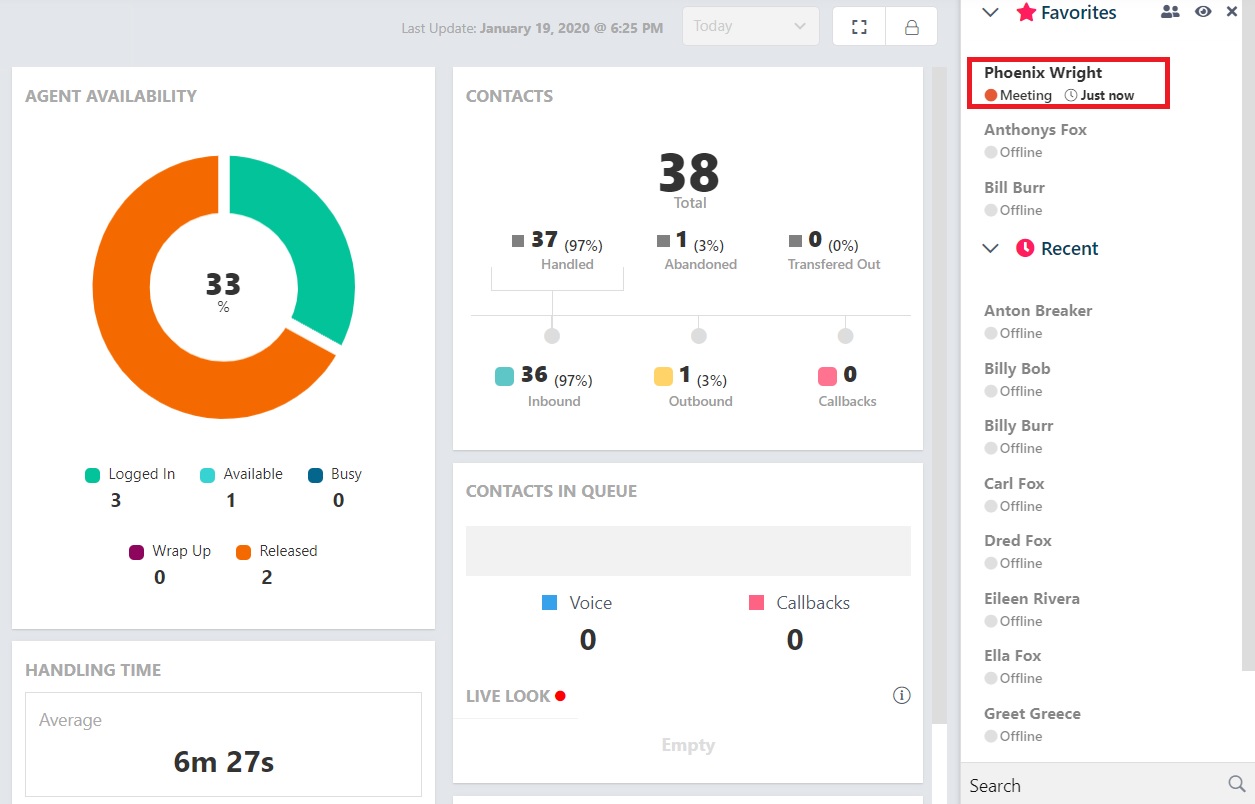Image resolution: width=1255 pixels, height=804 pixels.
Task: Click the AGENT AVAILABILITY heading
Action: click(x=111, y=96)
